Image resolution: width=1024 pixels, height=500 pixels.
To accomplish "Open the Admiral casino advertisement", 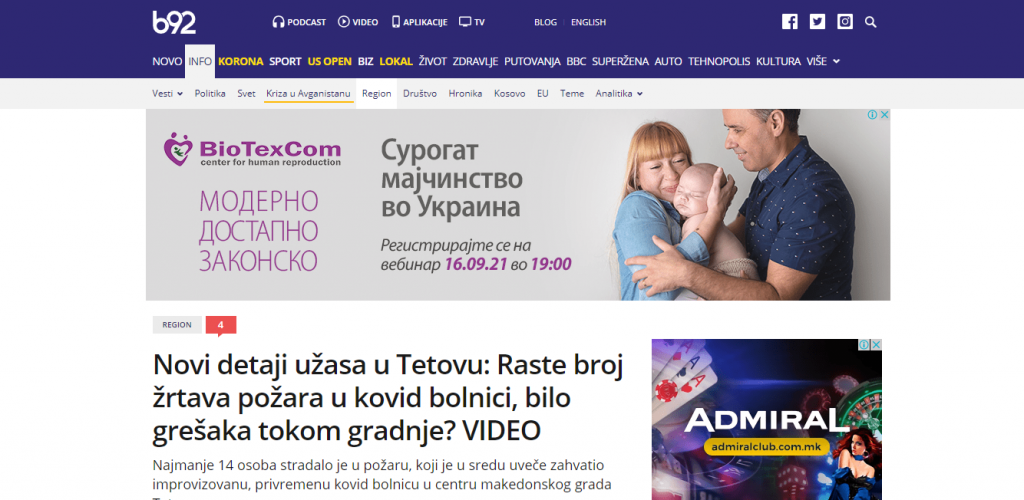I will (x=767, y=419).
